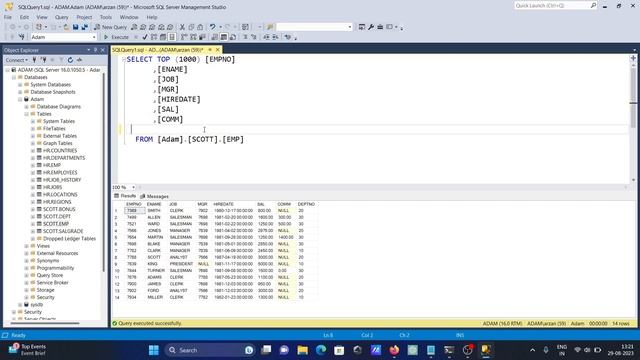Viewport: 640px width, 360px height.
Task: Toggle Results to Grid icon
Action: [224, 37]
